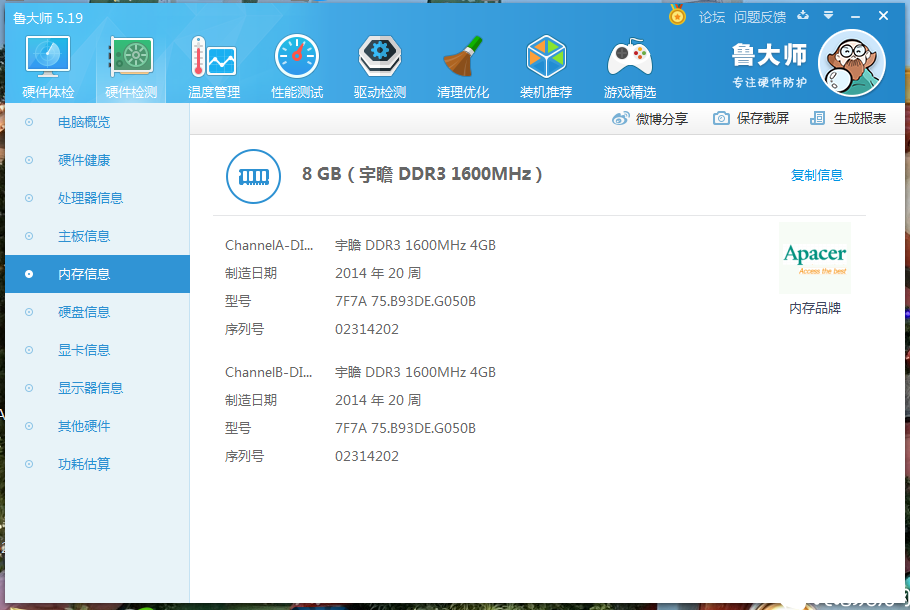Select 主板信息 in sidebar
The image size is (910, 610).
point(97,236)
